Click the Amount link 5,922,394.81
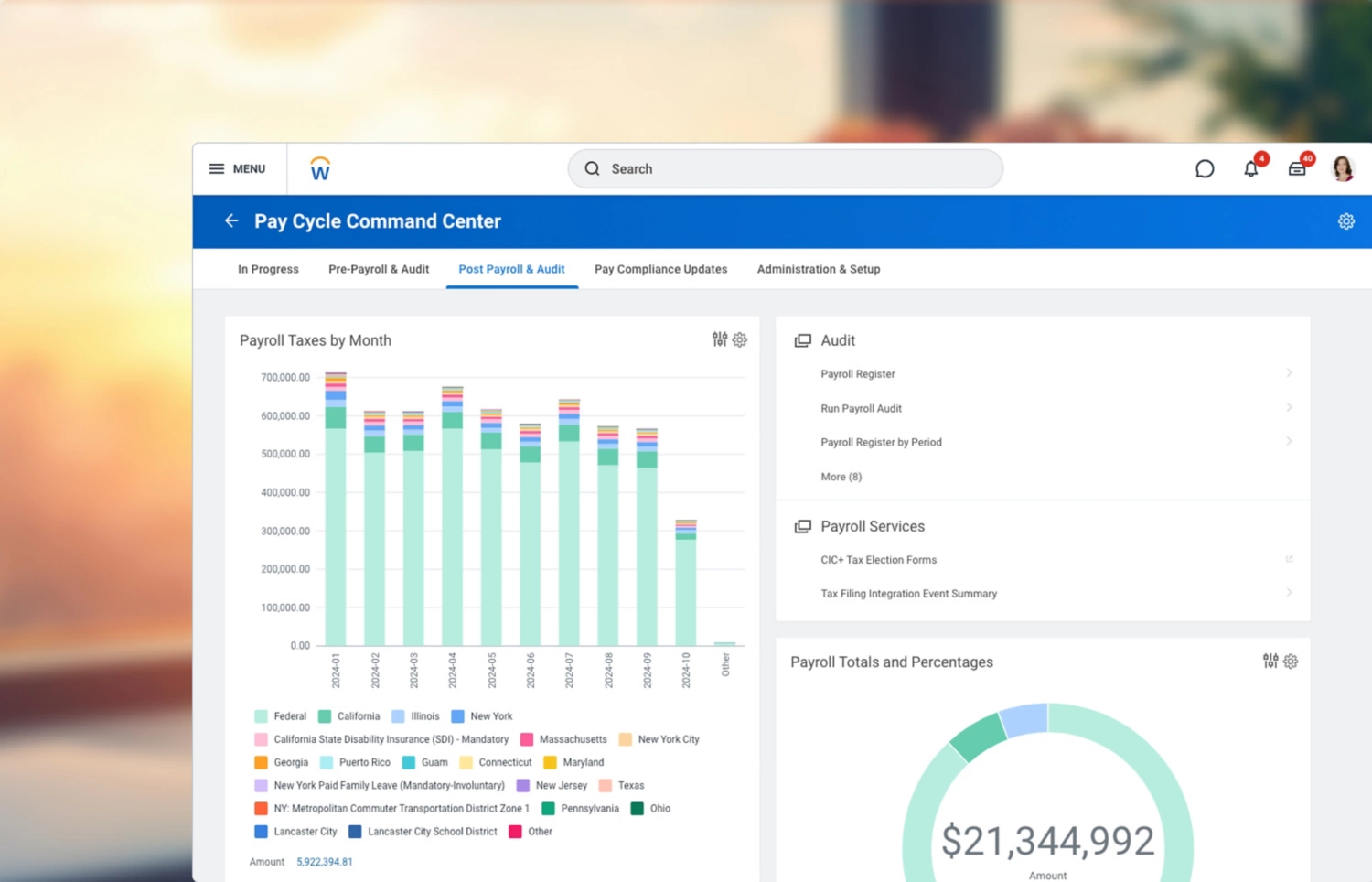This screenshot has width=1372, height=882. [325, 861]
